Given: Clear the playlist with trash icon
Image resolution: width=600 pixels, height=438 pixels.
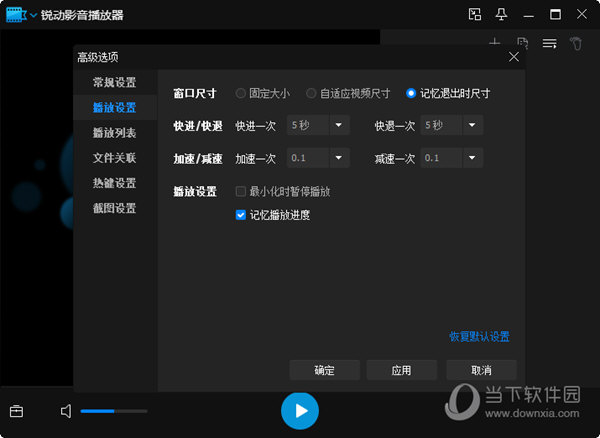Looking at the screenshot, I should 576,43.
